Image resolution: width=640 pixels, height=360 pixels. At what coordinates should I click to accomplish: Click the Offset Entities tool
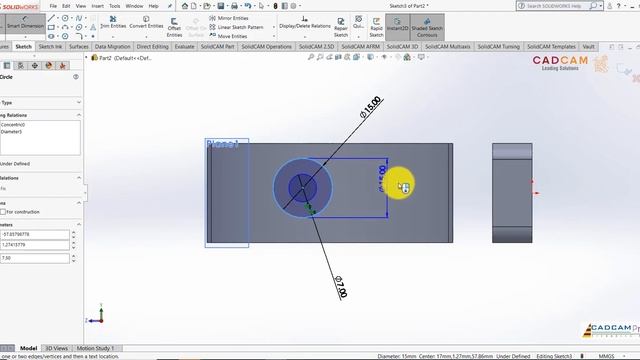[x=174, y=27]
